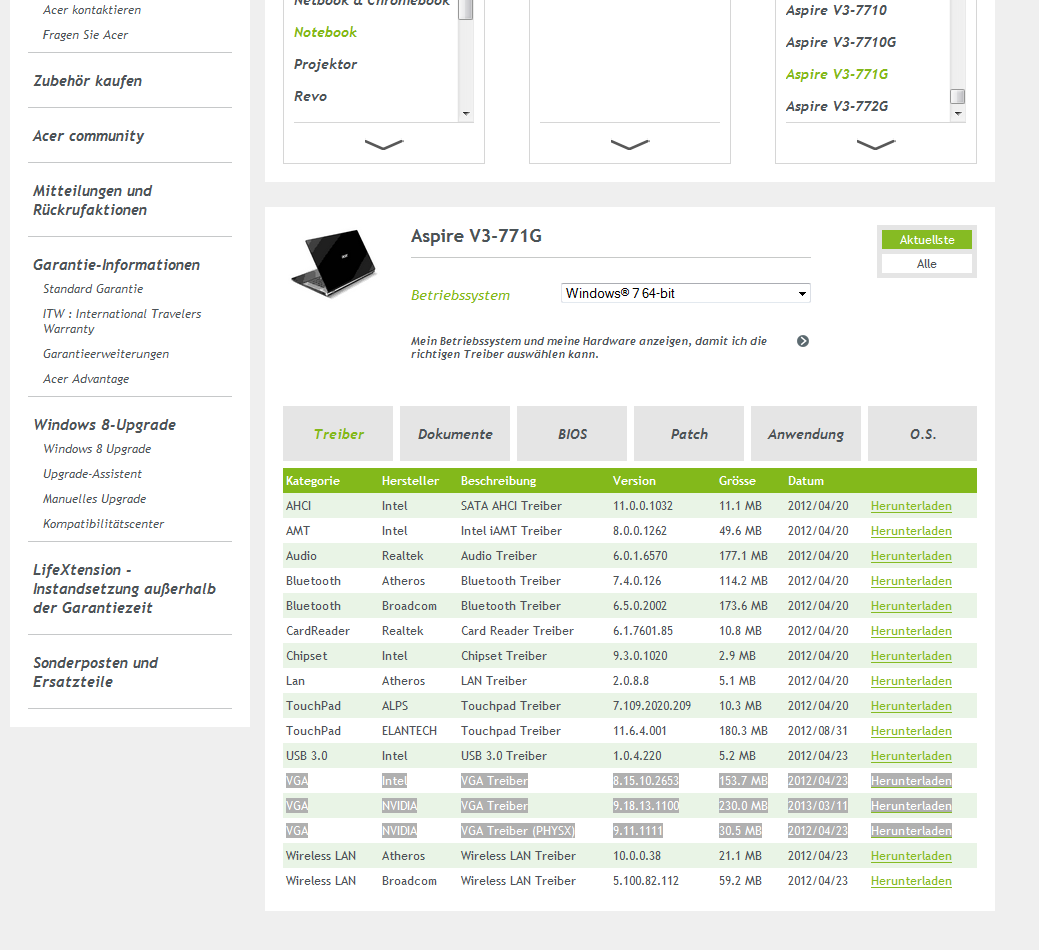Open Garantie-Informationen section

[116, 265]
